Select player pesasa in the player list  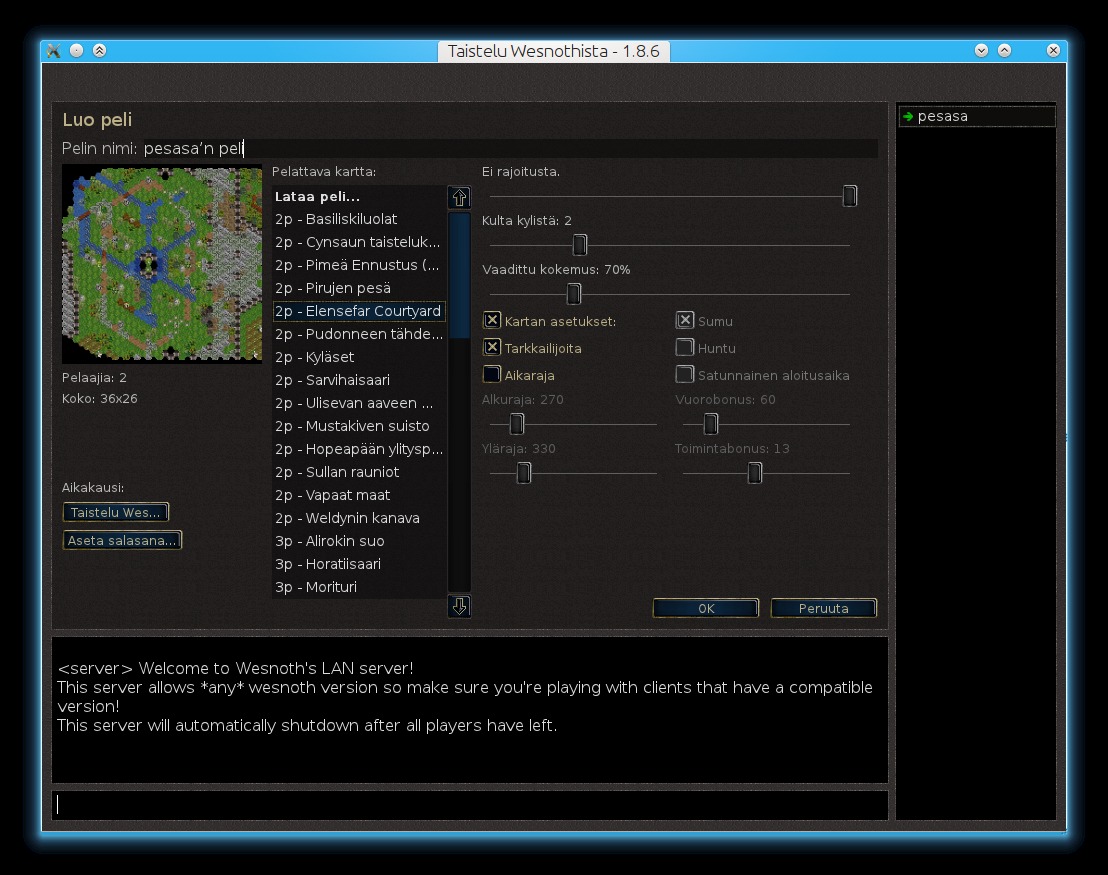click(977, 117)
